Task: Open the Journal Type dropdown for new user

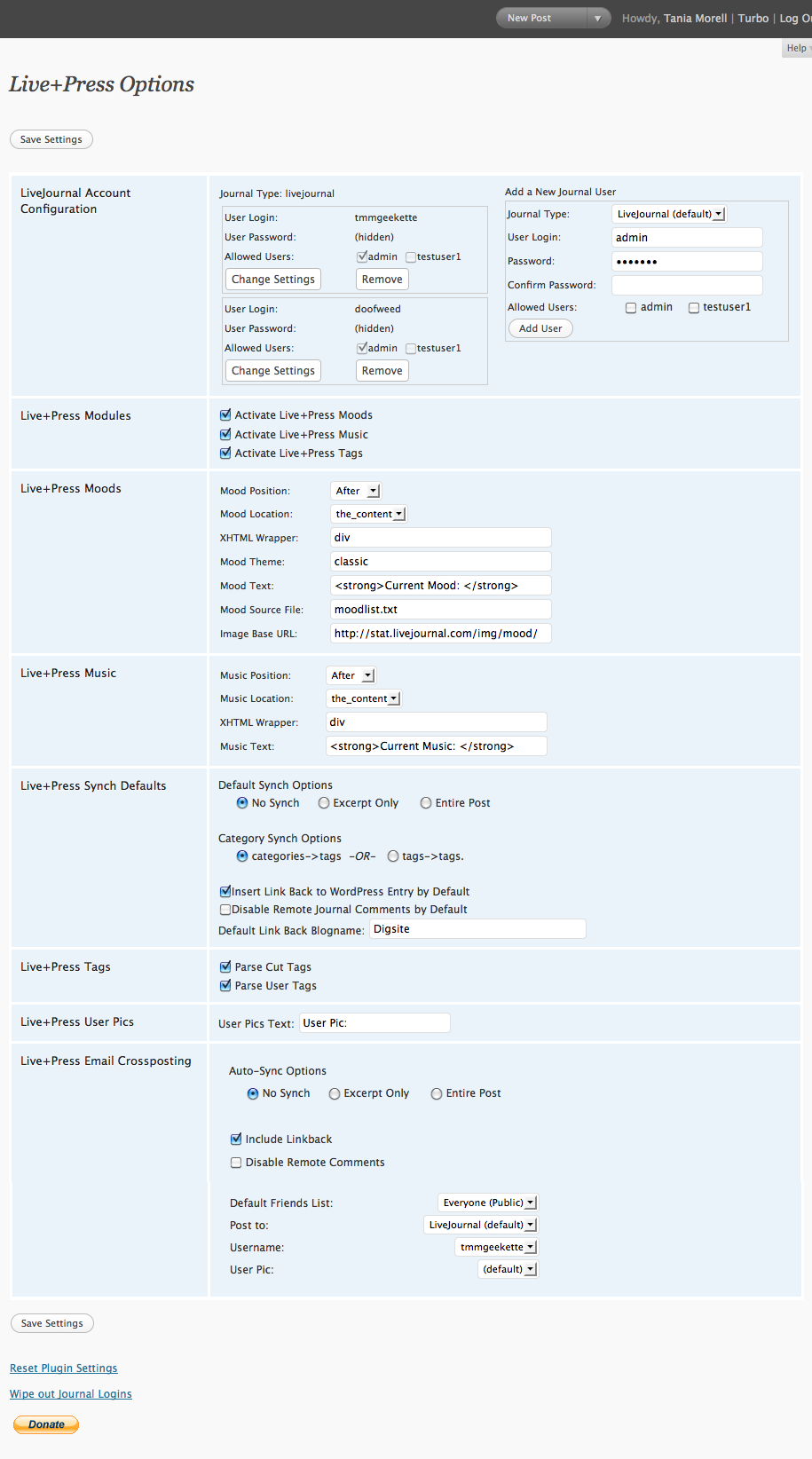Action: [669, 214]
